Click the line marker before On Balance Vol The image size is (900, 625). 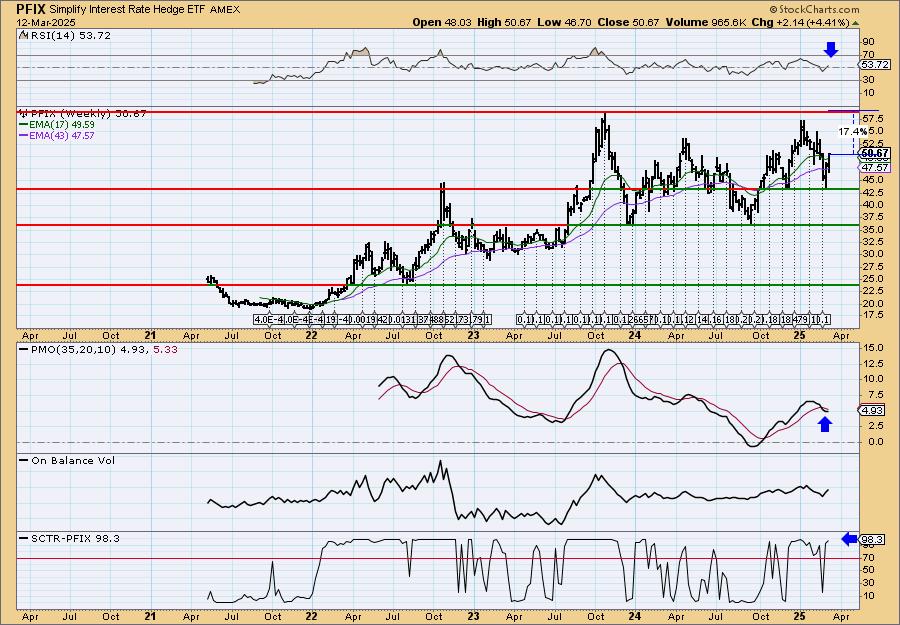coord(24,460)
